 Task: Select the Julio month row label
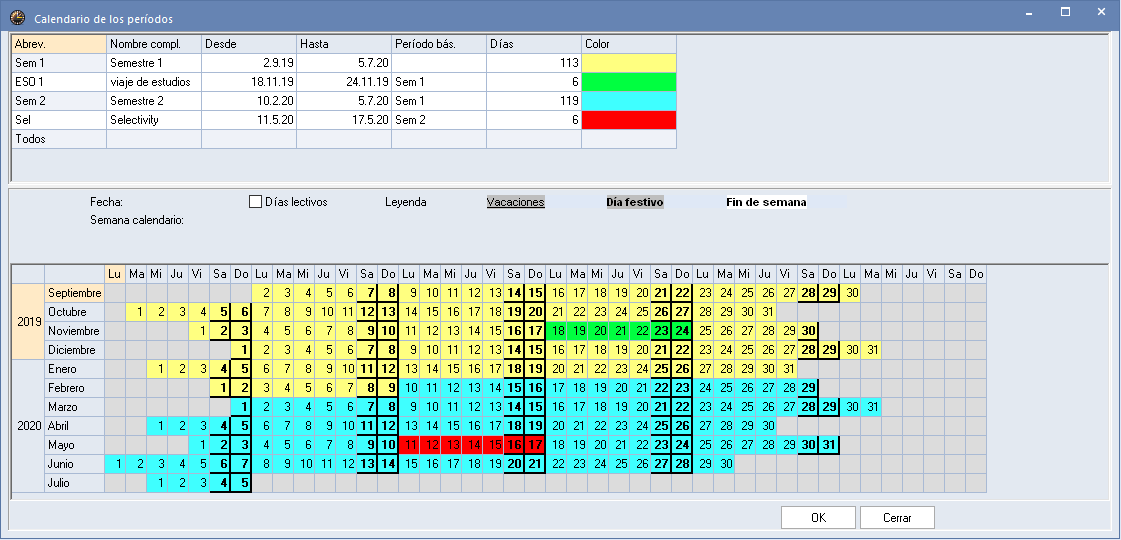point(74,483)
